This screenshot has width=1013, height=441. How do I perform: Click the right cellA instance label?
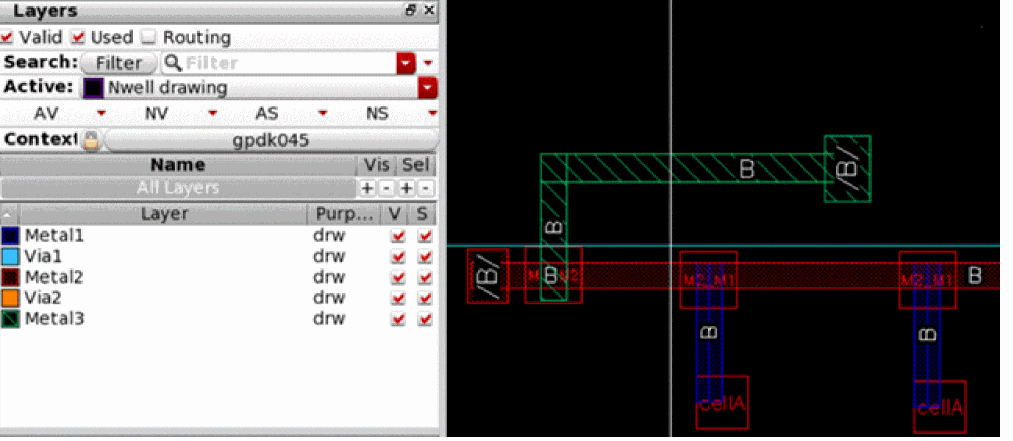tap(941, 407)
